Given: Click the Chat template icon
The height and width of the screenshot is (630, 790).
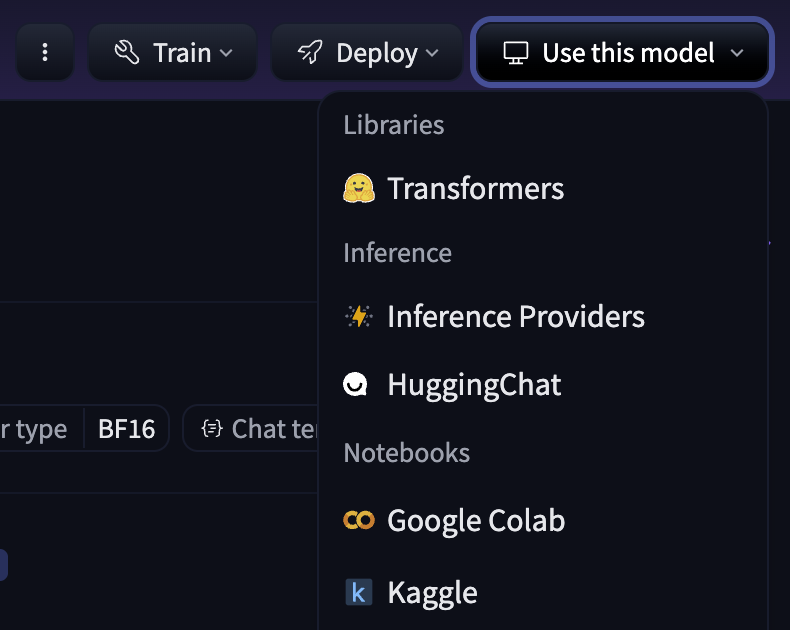Looking at the screenshot, I should point(211,429).
